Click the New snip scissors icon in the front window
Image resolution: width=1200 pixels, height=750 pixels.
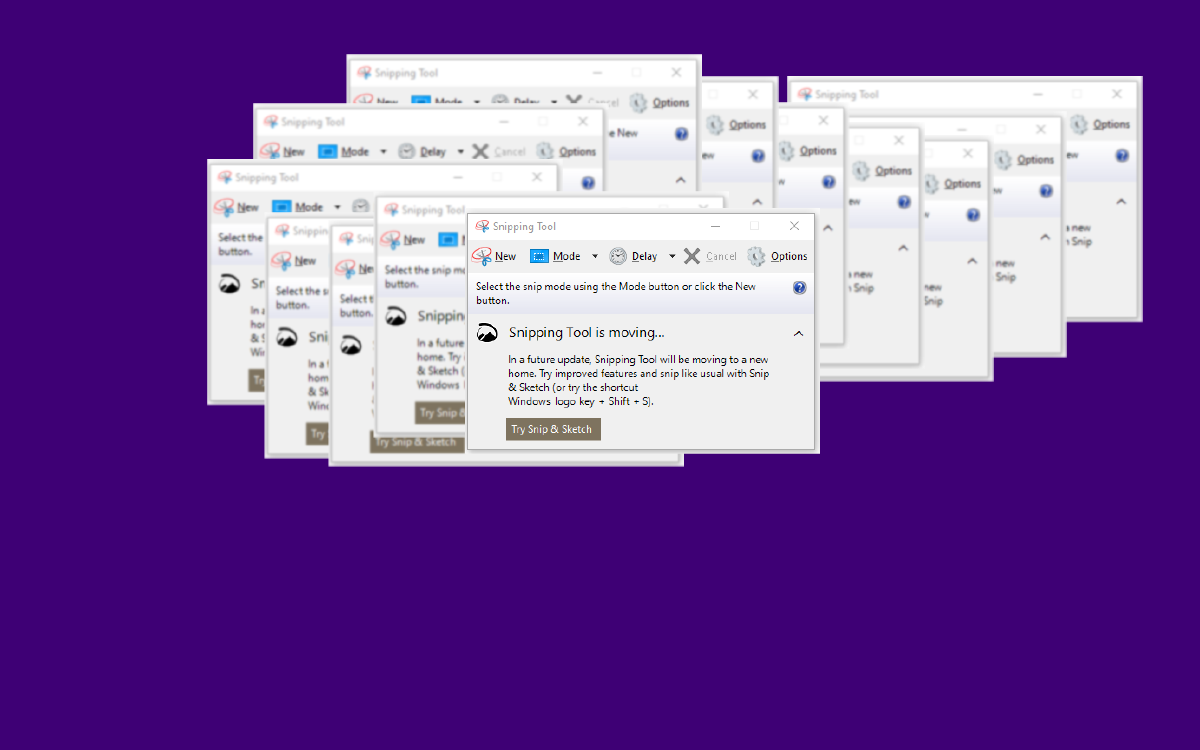tap(483, 256)
